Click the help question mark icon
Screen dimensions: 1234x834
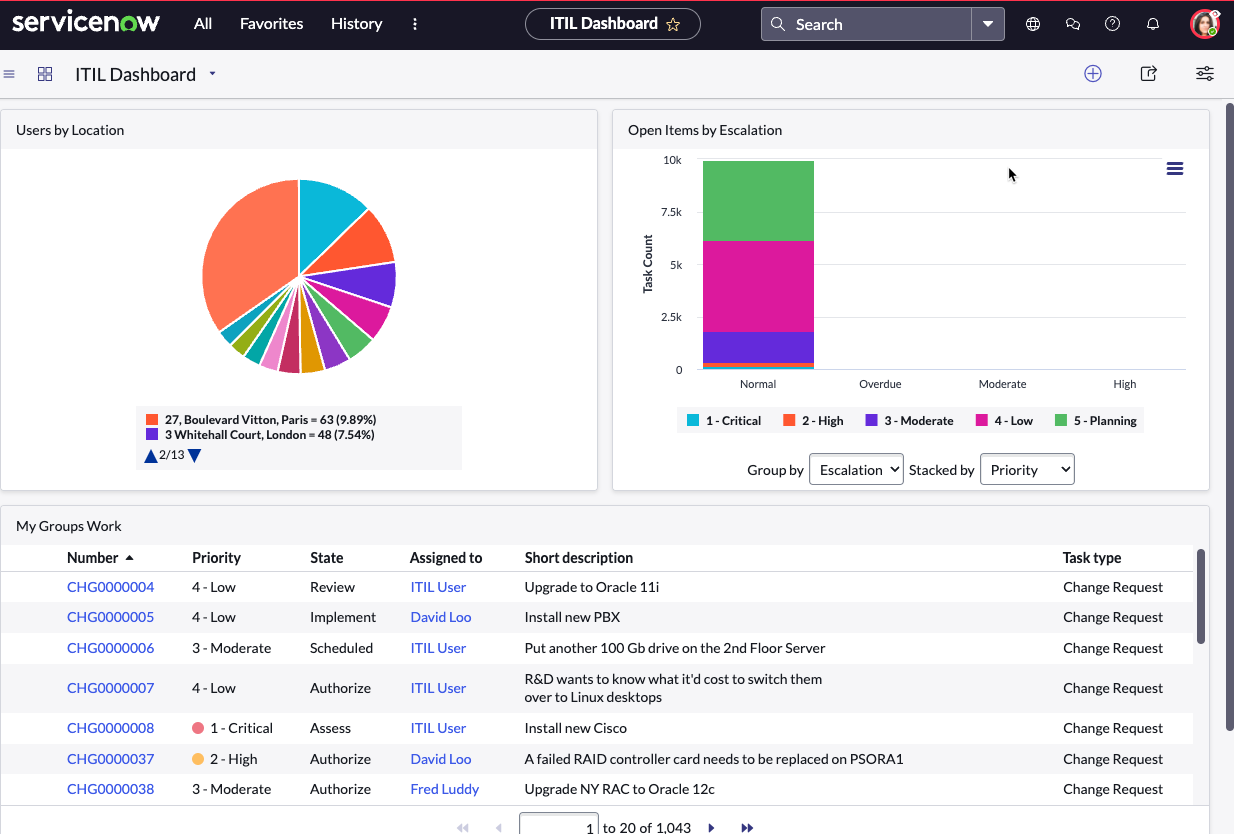[1112, 24]
